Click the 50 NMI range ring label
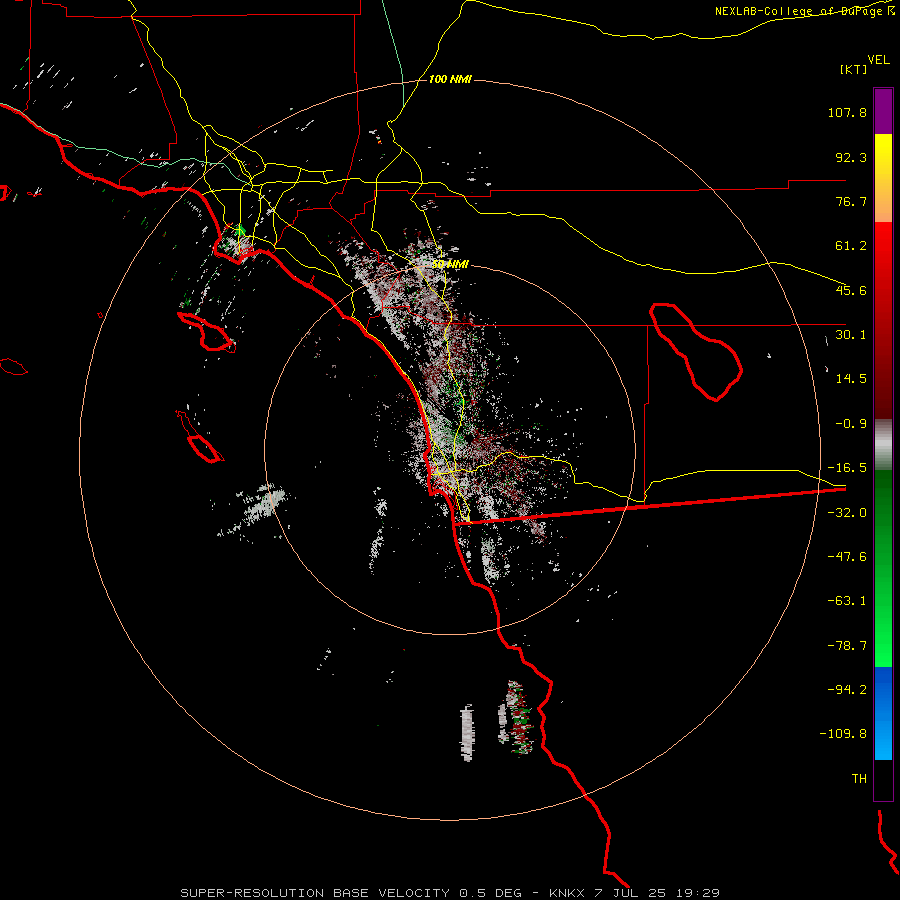This screenshot has width=900, height=900. tap(450, 264)
